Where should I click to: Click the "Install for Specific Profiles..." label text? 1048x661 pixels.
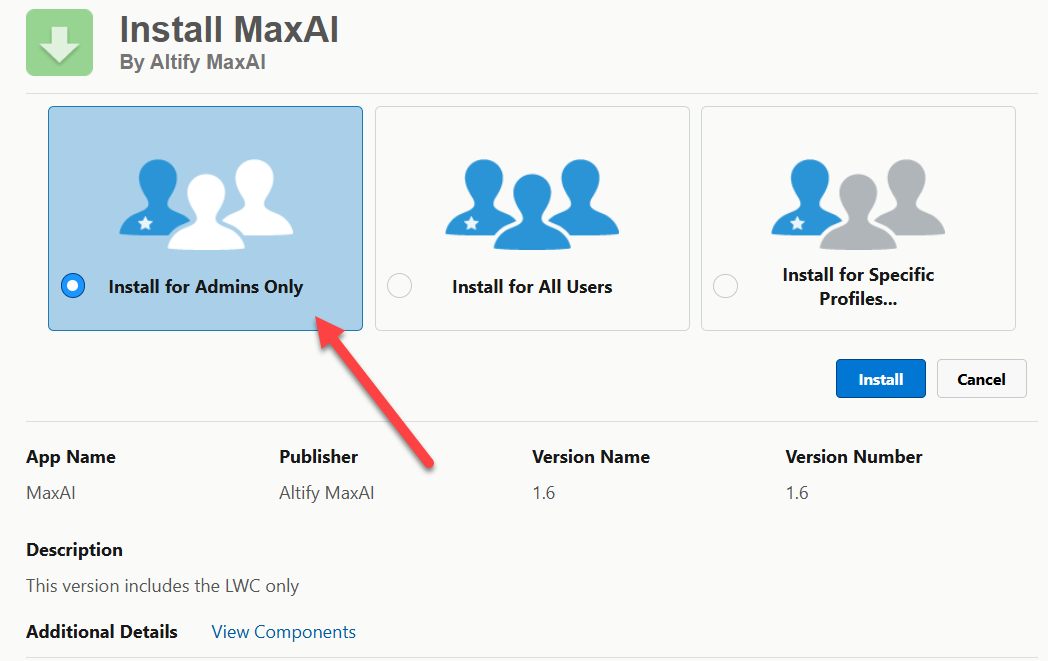click(x=858, y=286)
